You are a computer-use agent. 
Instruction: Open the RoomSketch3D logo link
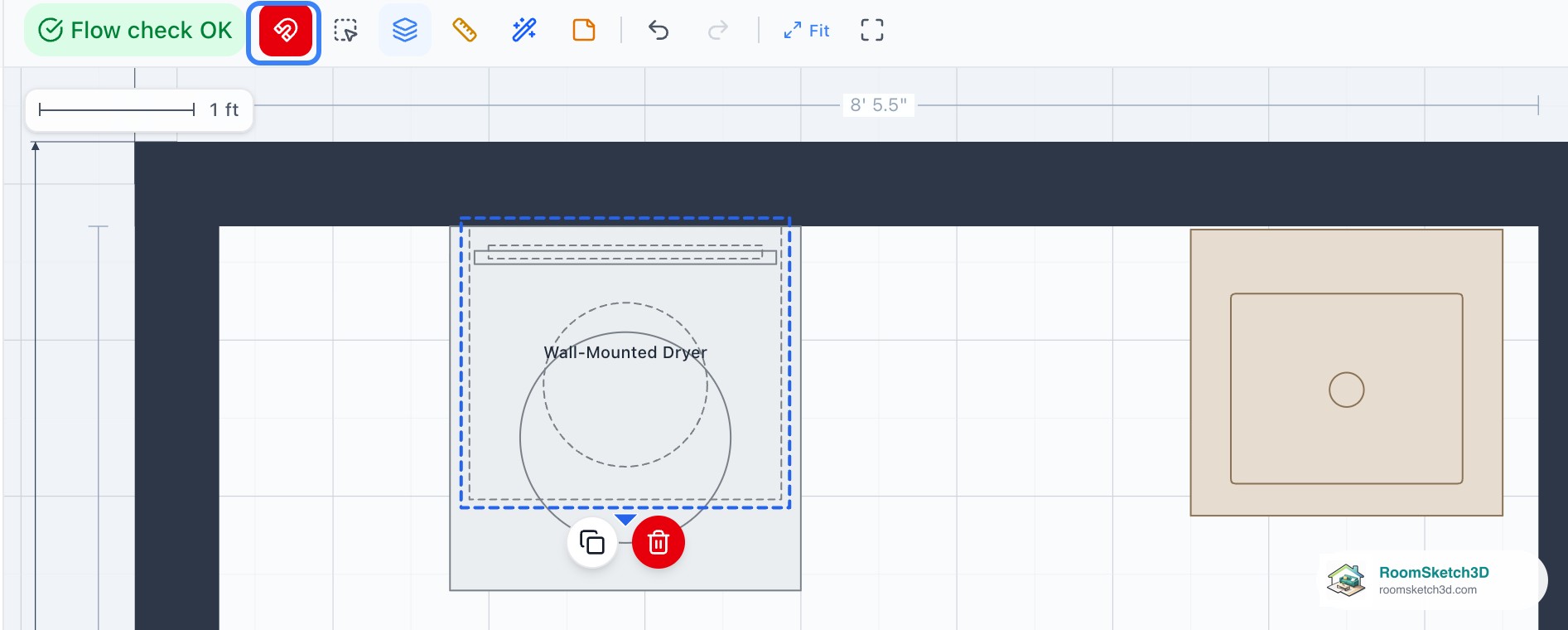[x=1430, y=580]
